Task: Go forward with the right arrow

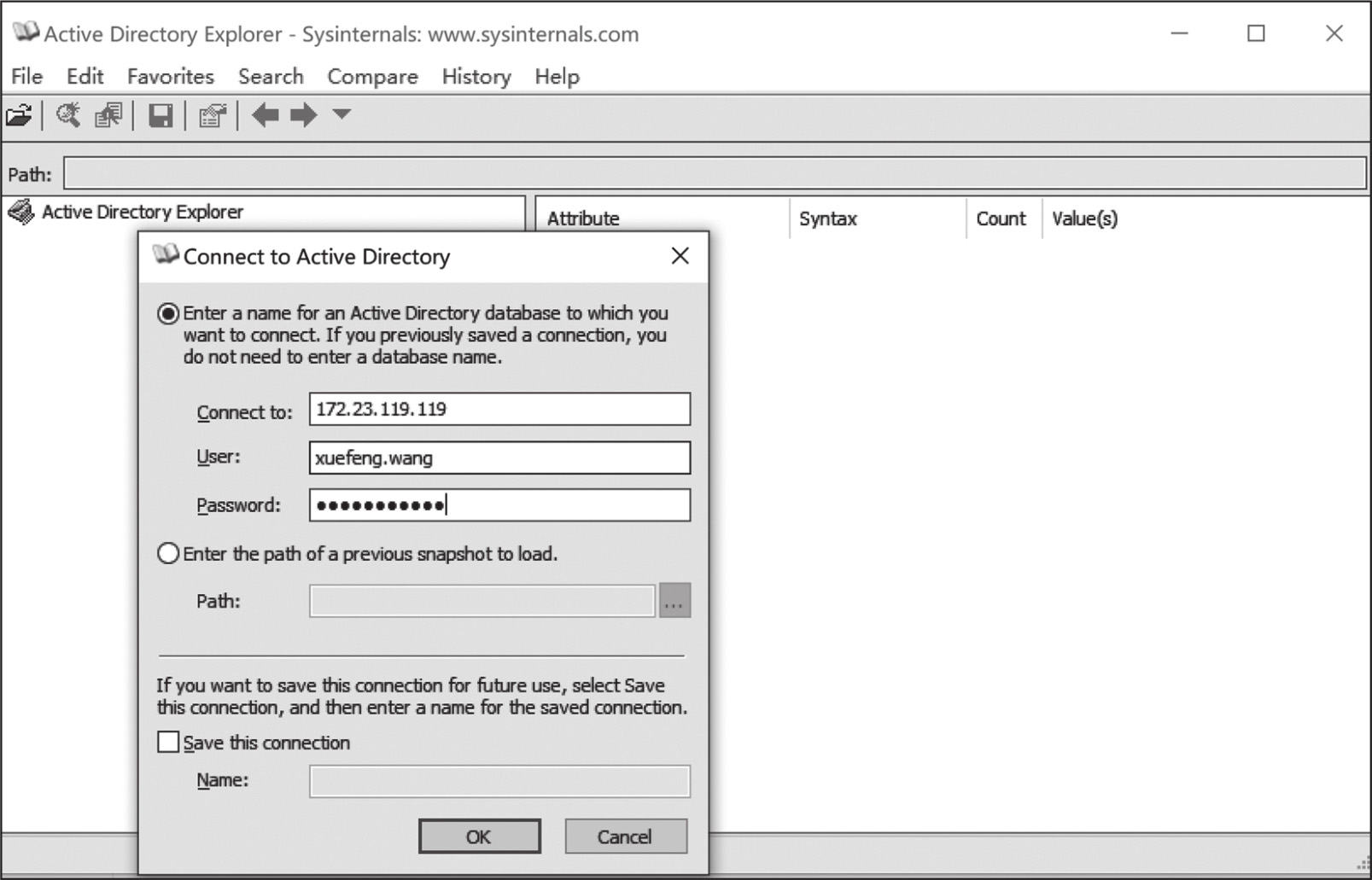Action: click(303, 114)
